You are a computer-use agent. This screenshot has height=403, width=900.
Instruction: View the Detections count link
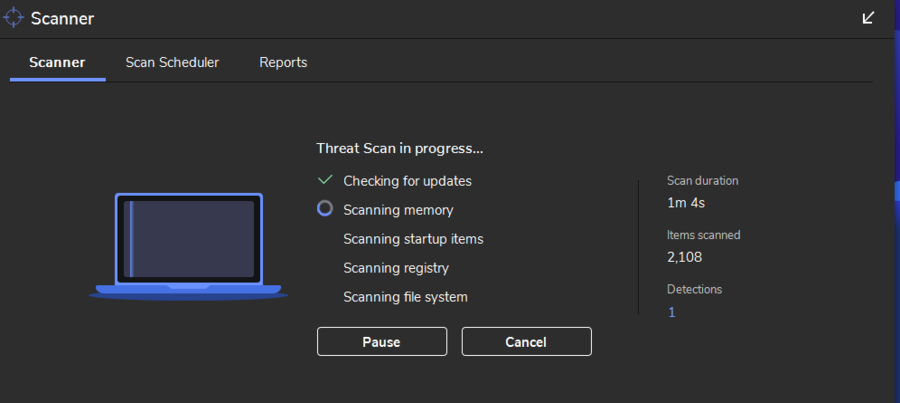tap(672, 312)
